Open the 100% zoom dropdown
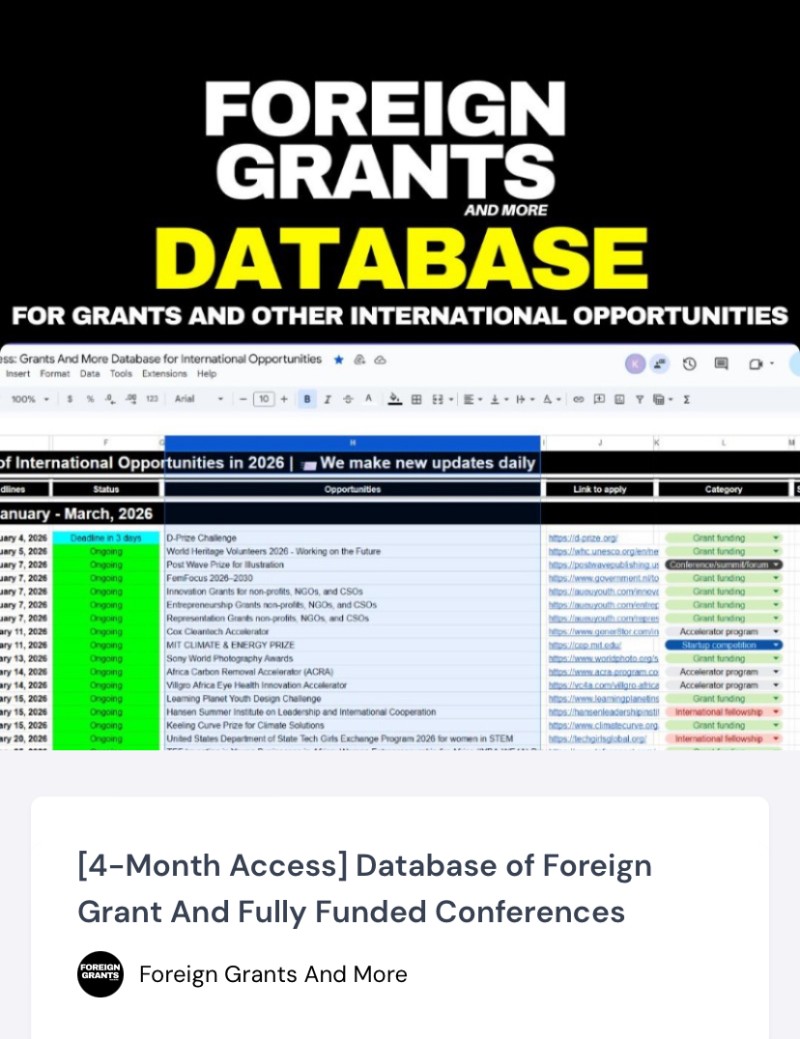This screenshot has height=1039, width=800. coord(30,399)
